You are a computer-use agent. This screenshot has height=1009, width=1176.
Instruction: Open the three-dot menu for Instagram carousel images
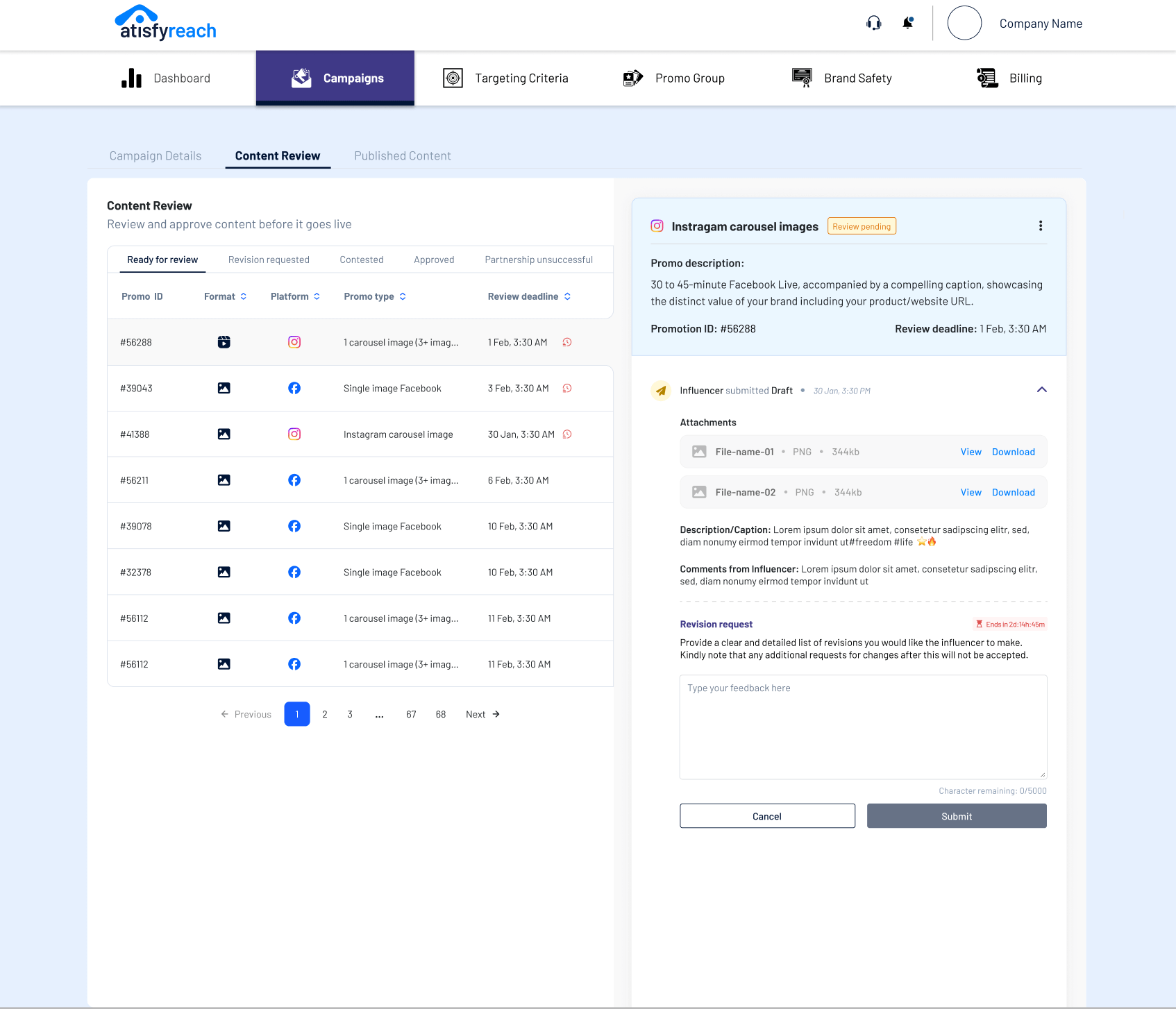click(1040, 226)
